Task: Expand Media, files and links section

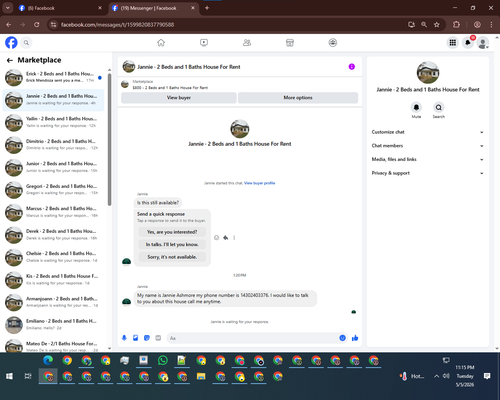Action: [x=428, y=159]
